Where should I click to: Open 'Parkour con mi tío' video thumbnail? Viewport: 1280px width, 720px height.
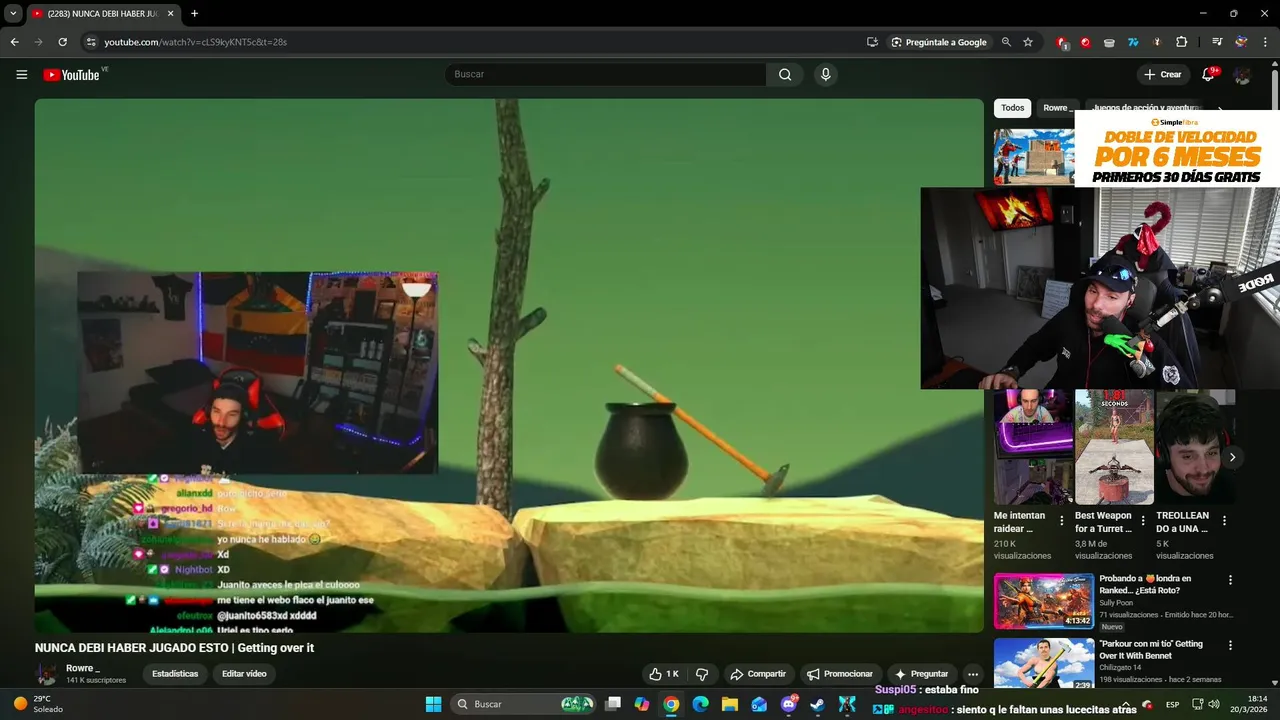(1043, 664)
